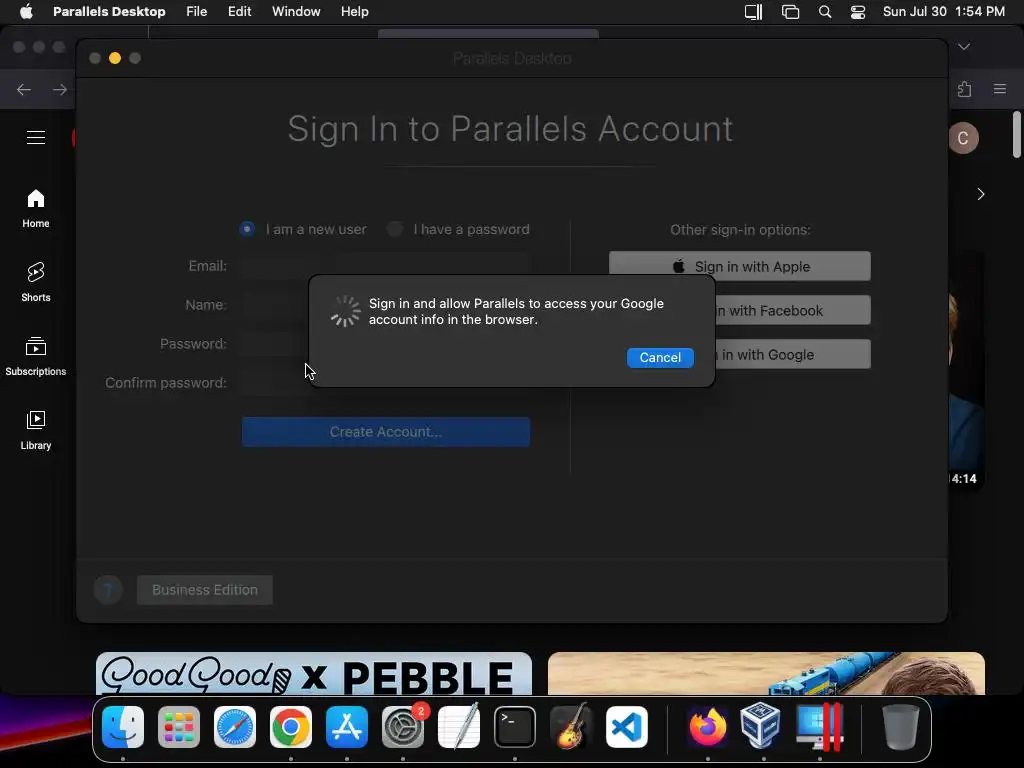This screenshot has height=768, width=1024.
Task: Open VirtualBox from the Dock
Action: (761, 725)
